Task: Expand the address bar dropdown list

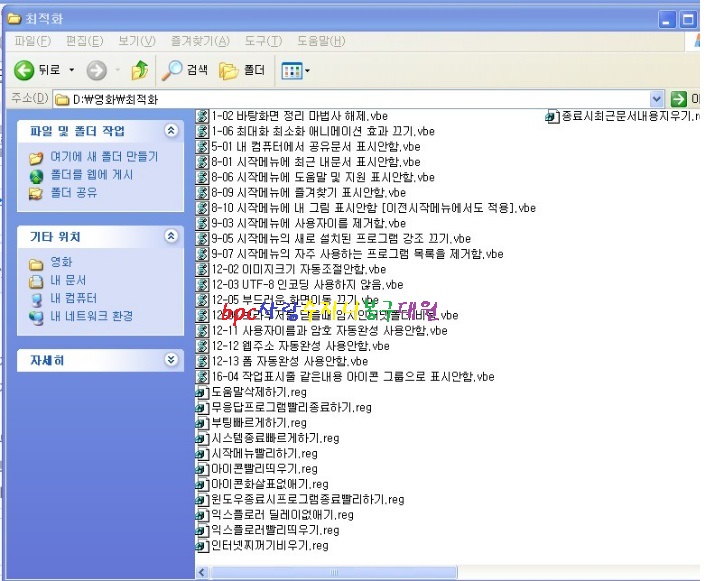Action: tap(657, 99)
